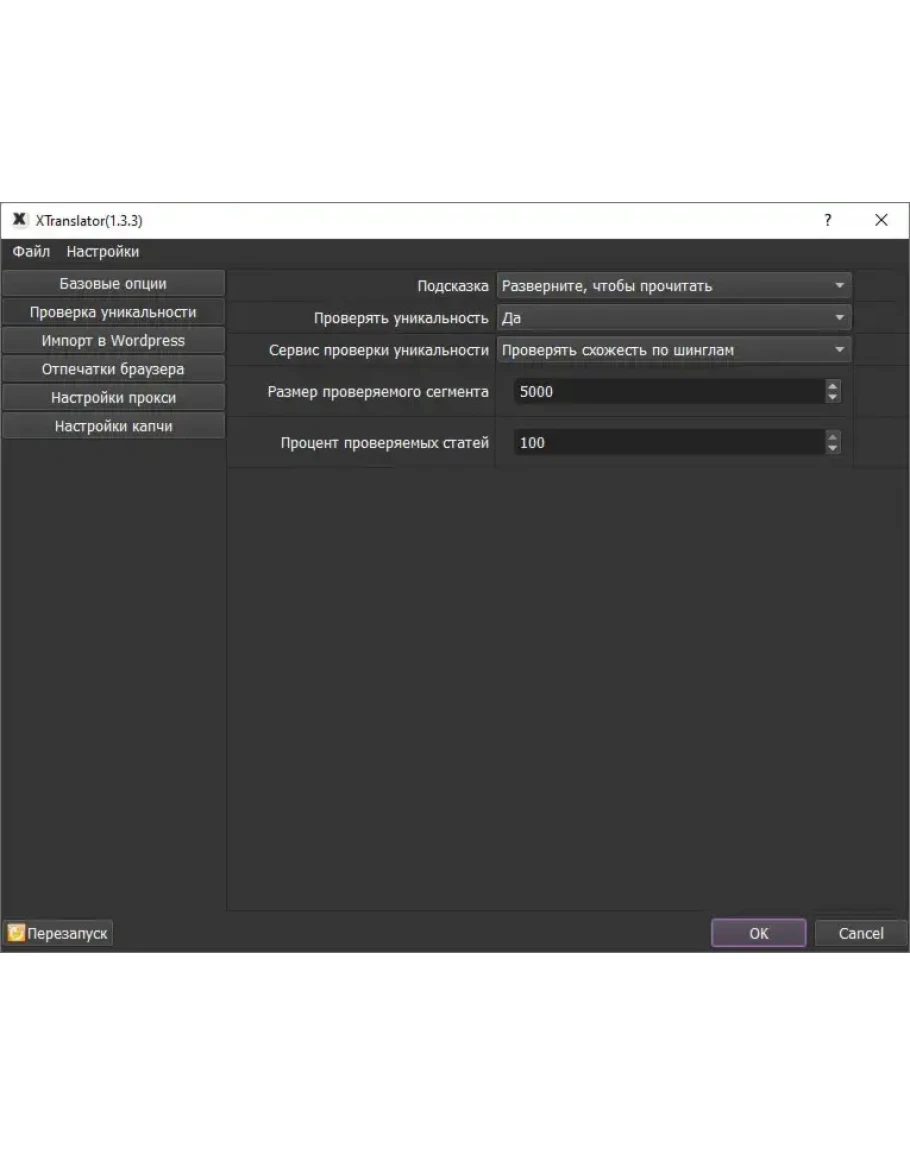This screenshot has height=1155, width=910.
Task: Click the question mark help button
Action: tap(828, 220)
